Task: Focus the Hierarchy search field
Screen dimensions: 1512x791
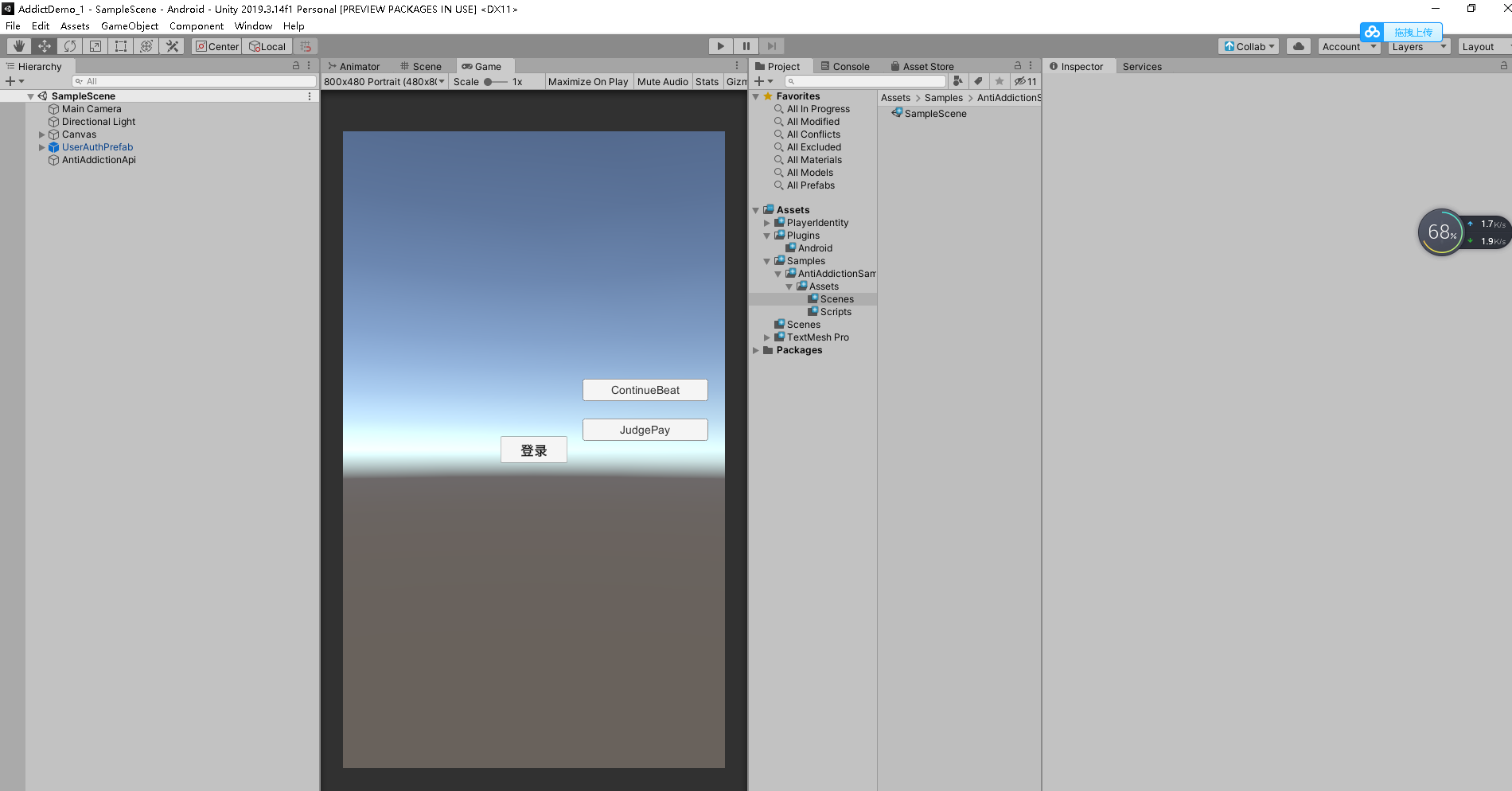Action: [x=194, y=81]
